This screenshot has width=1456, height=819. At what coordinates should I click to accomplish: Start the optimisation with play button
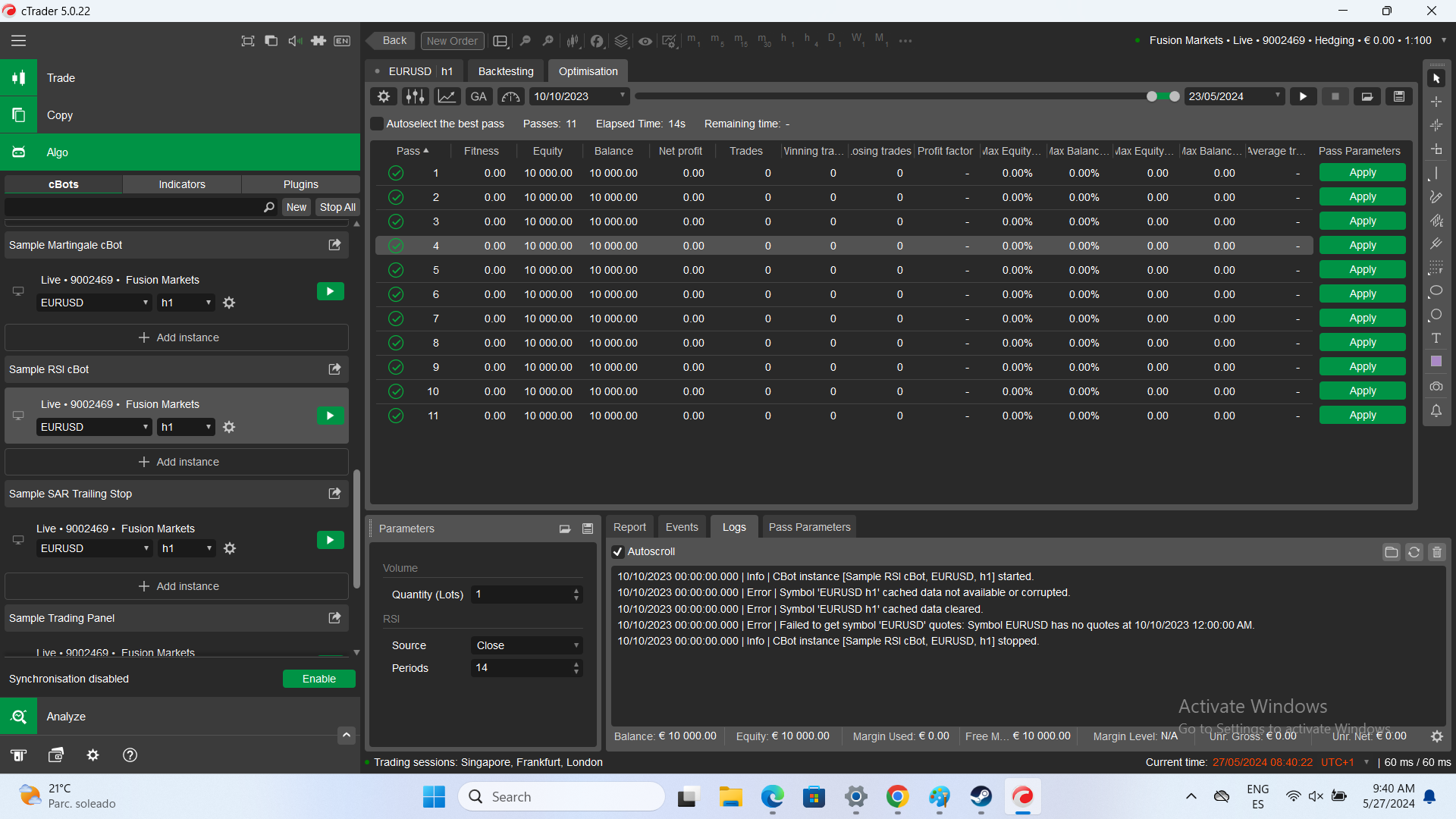coord(1303,96)
